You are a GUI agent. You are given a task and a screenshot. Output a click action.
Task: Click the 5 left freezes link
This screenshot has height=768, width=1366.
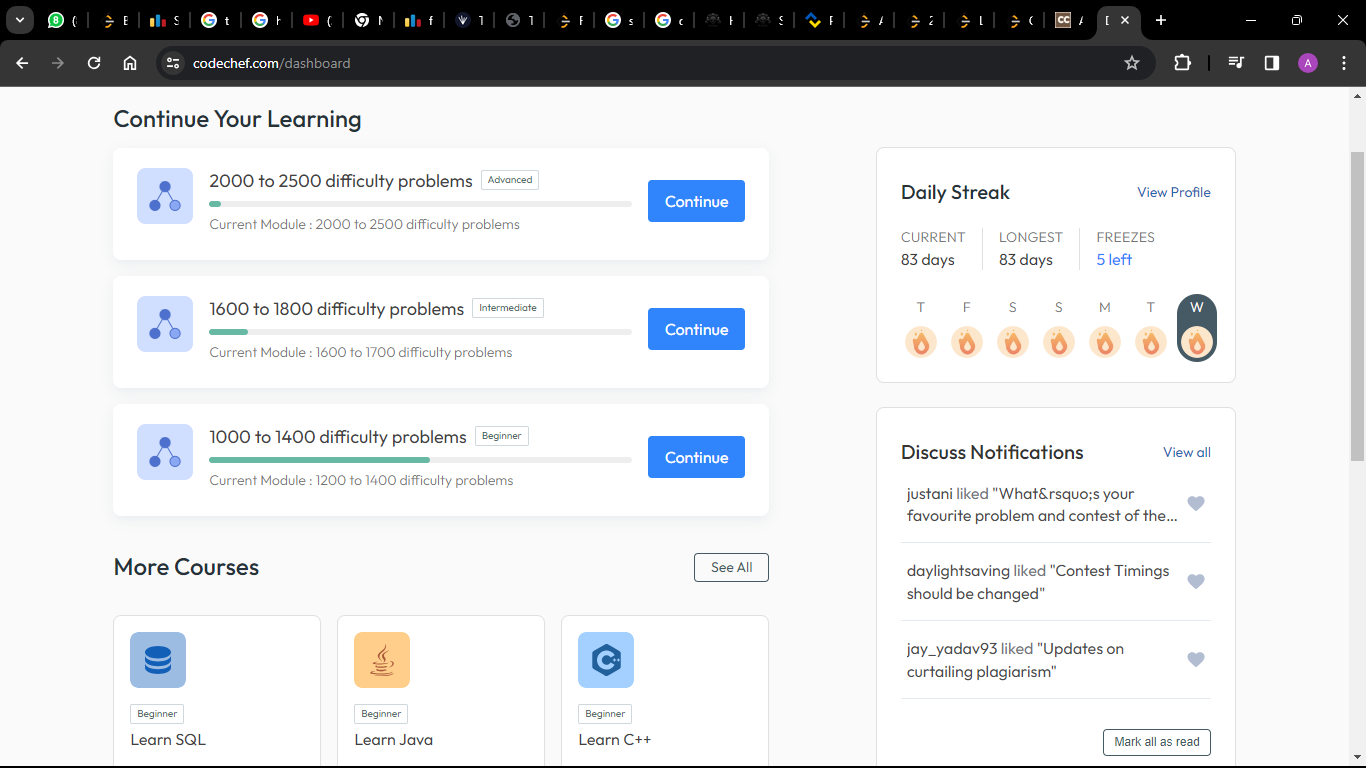point(1114,260)
